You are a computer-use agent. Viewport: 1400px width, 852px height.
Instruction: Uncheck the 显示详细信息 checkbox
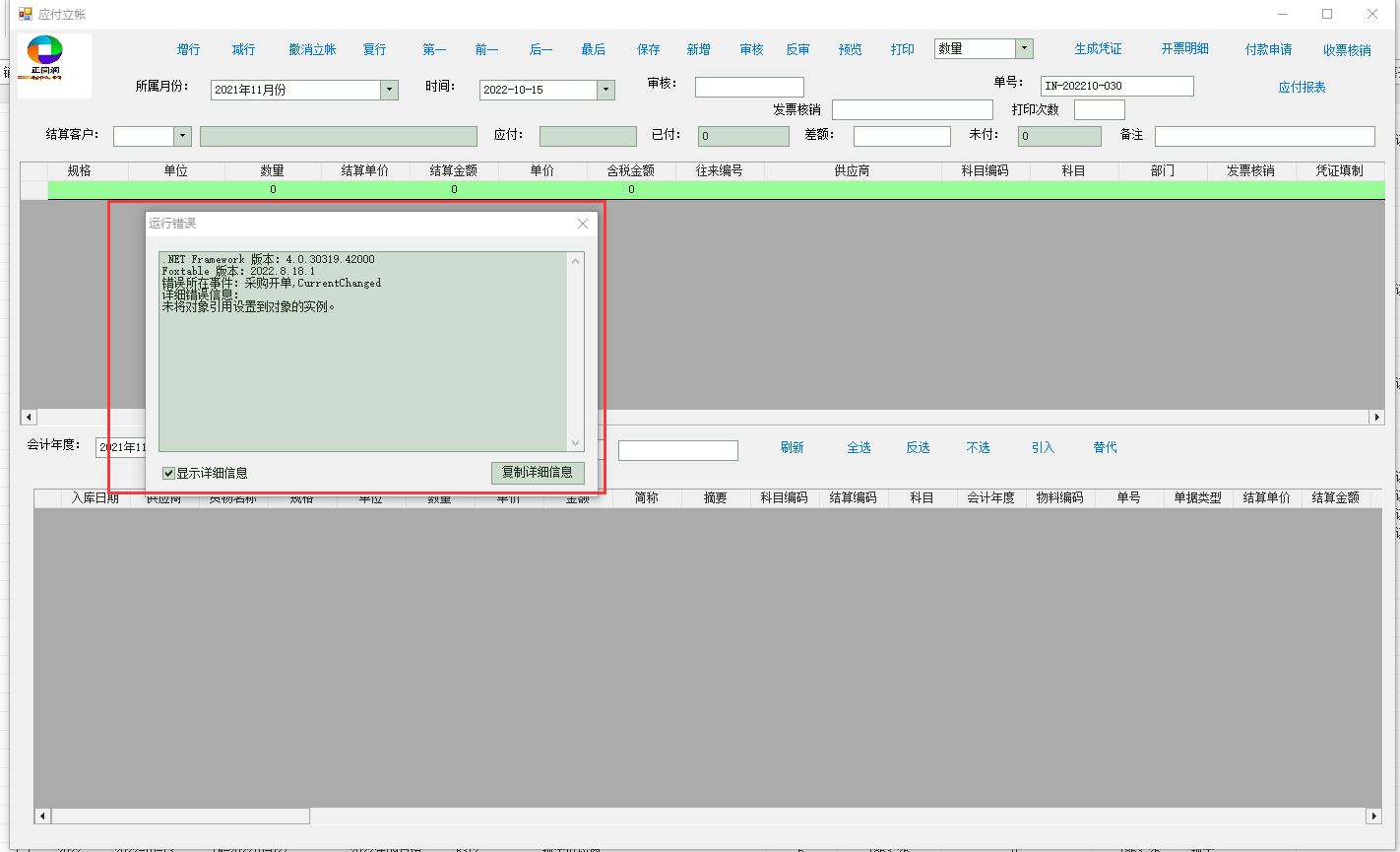coord(169,474)
